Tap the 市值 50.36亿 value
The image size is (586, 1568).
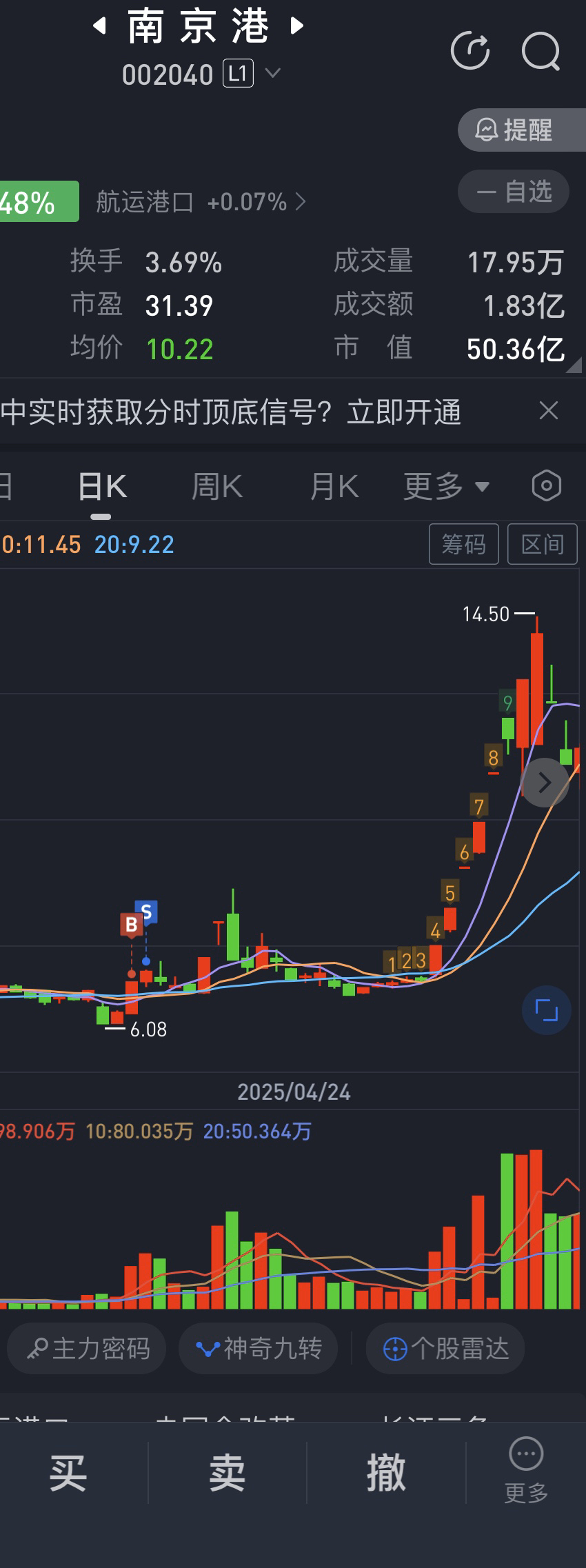click(516, 349)
